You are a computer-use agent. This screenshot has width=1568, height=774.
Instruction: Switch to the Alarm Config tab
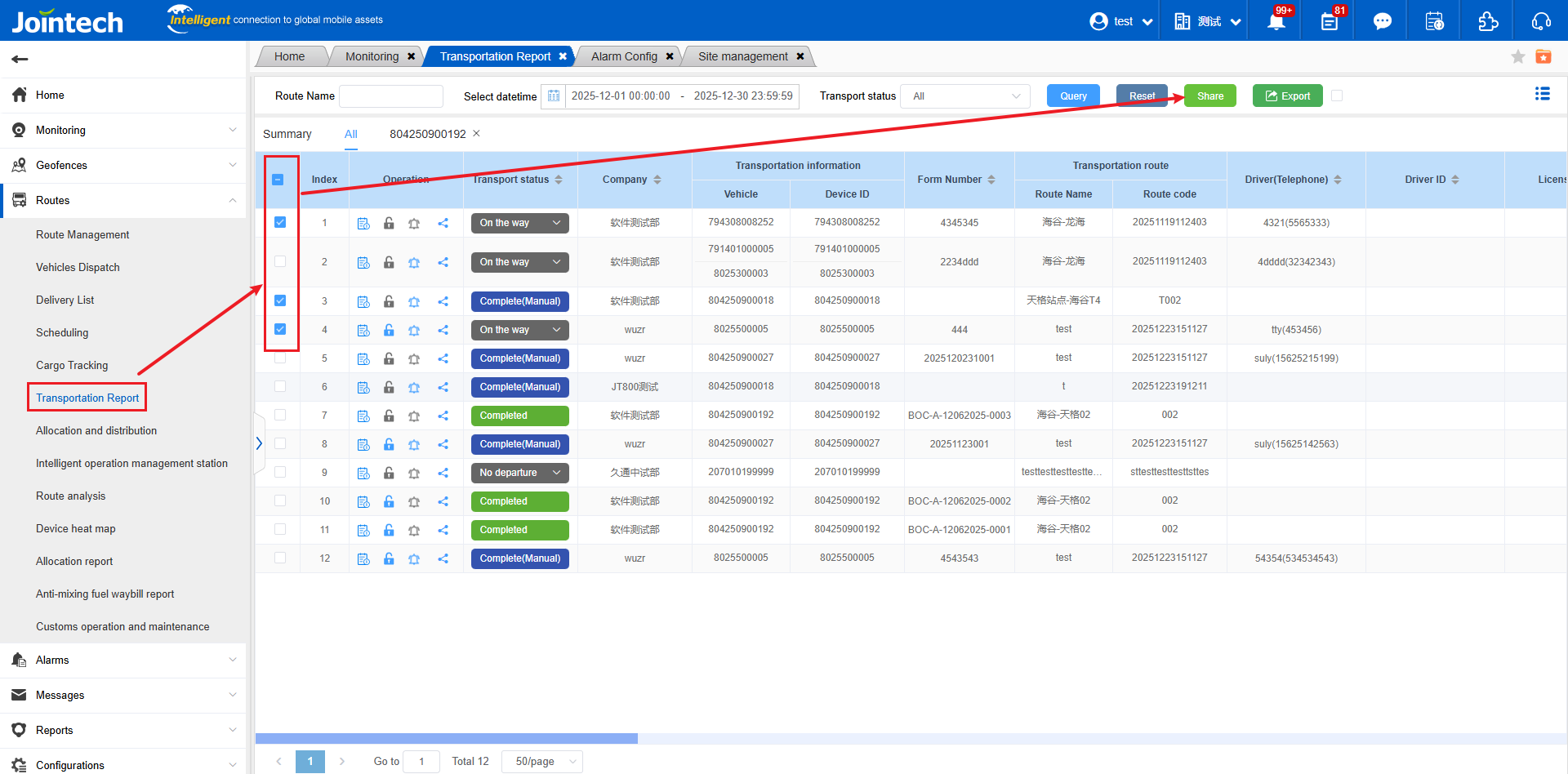[624, 56]
